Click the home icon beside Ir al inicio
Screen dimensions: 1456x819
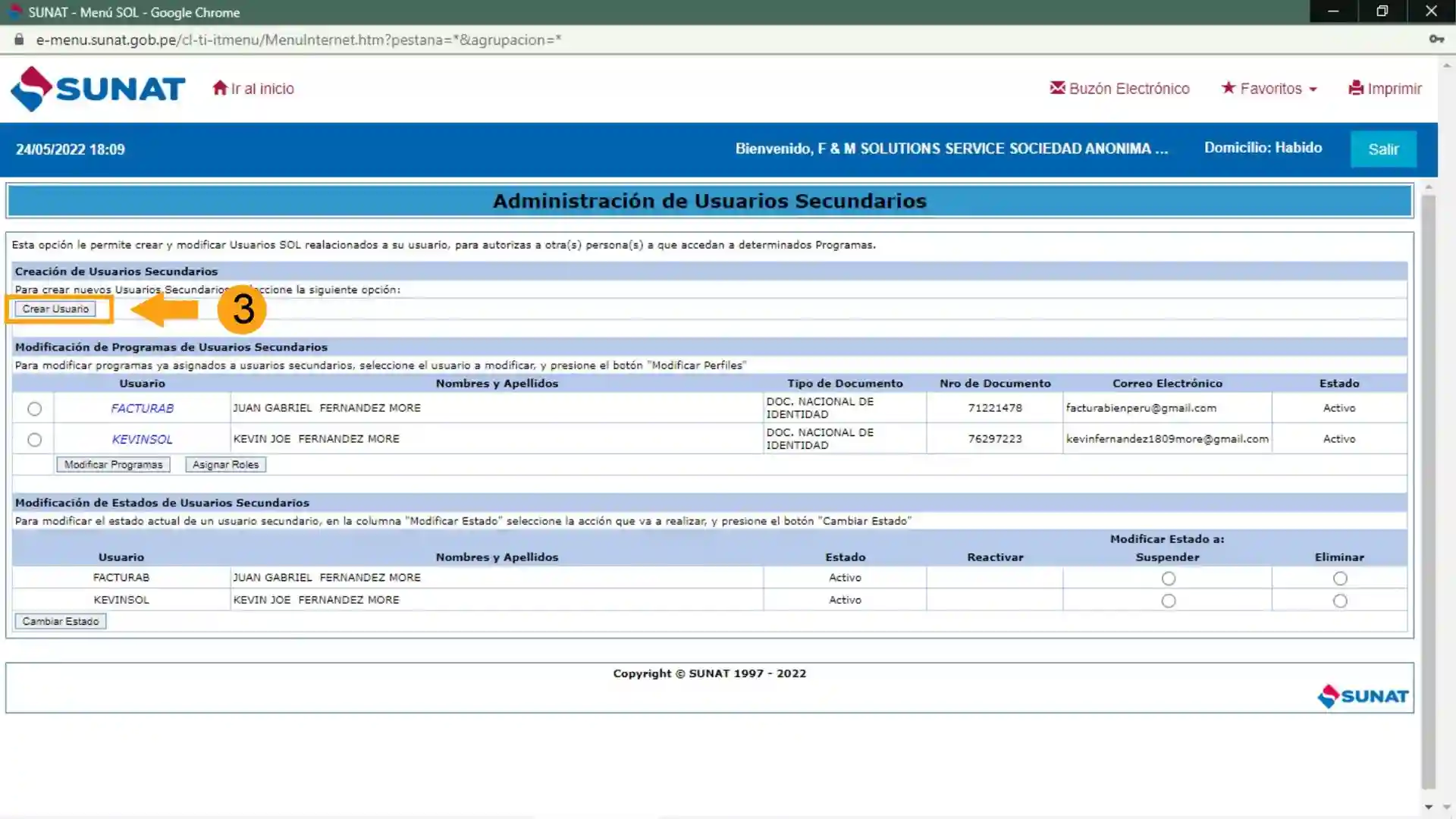pyautogui.click(x=220, y=88)
